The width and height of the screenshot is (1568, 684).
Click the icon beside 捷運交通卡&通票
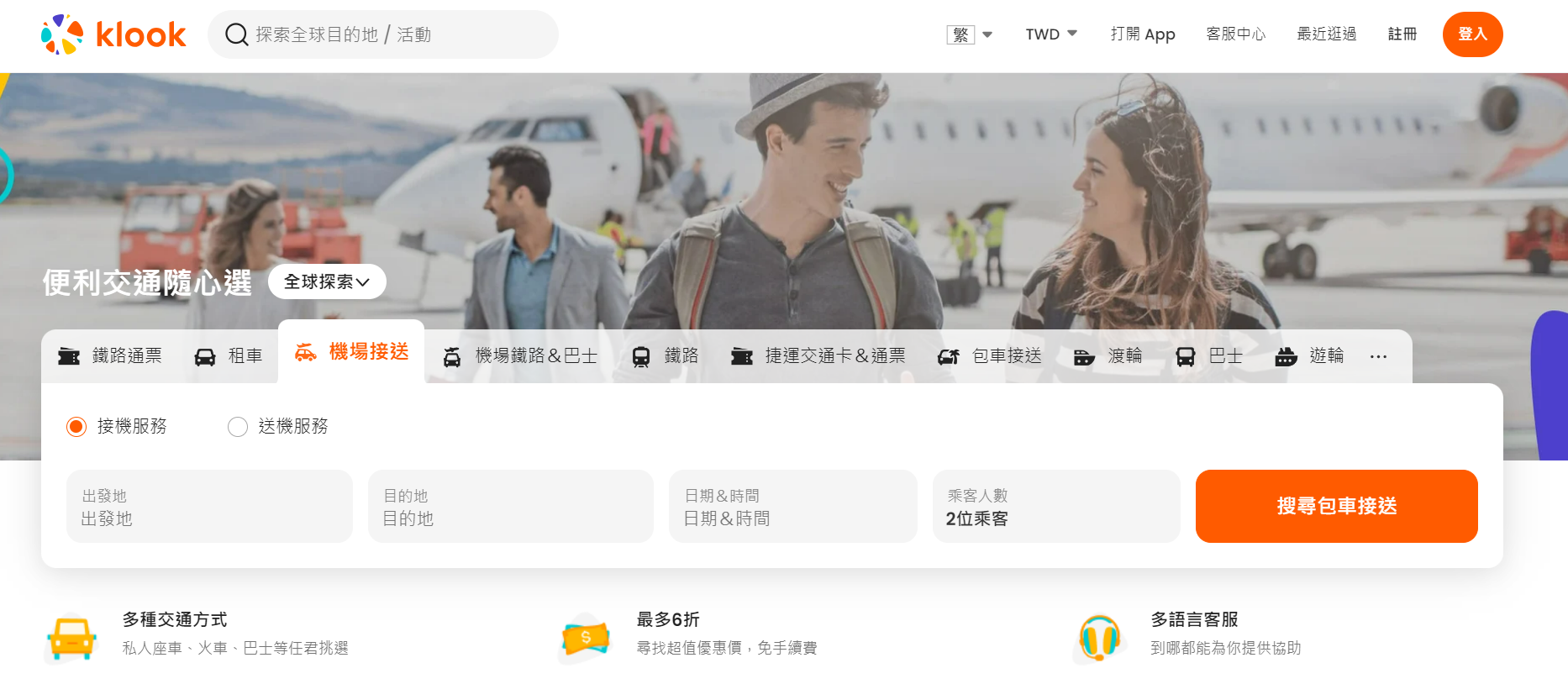(x=742, y=356)
